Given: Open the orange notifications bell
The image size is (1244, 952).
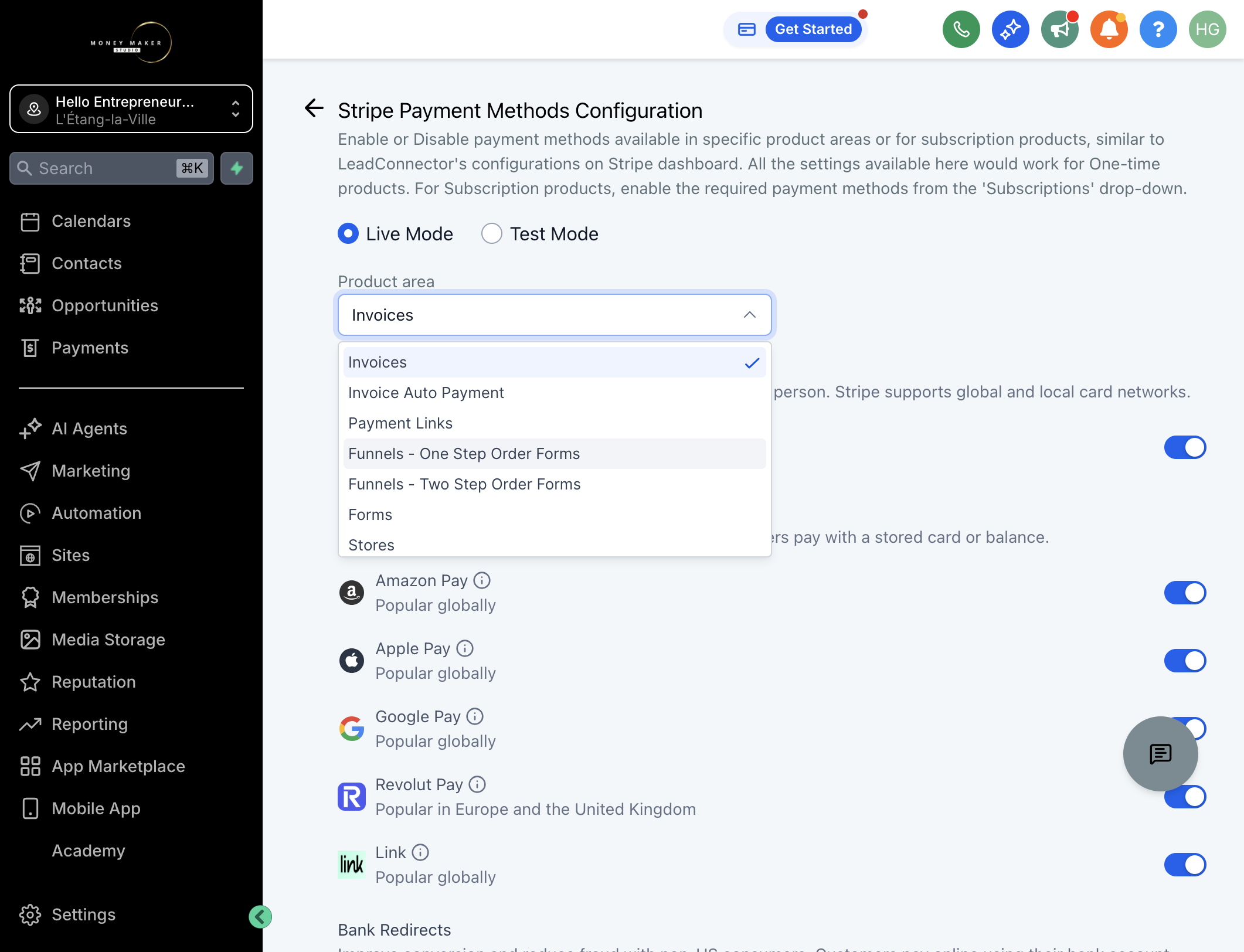Looking at the screenshot, I should tap(1109, 29).
